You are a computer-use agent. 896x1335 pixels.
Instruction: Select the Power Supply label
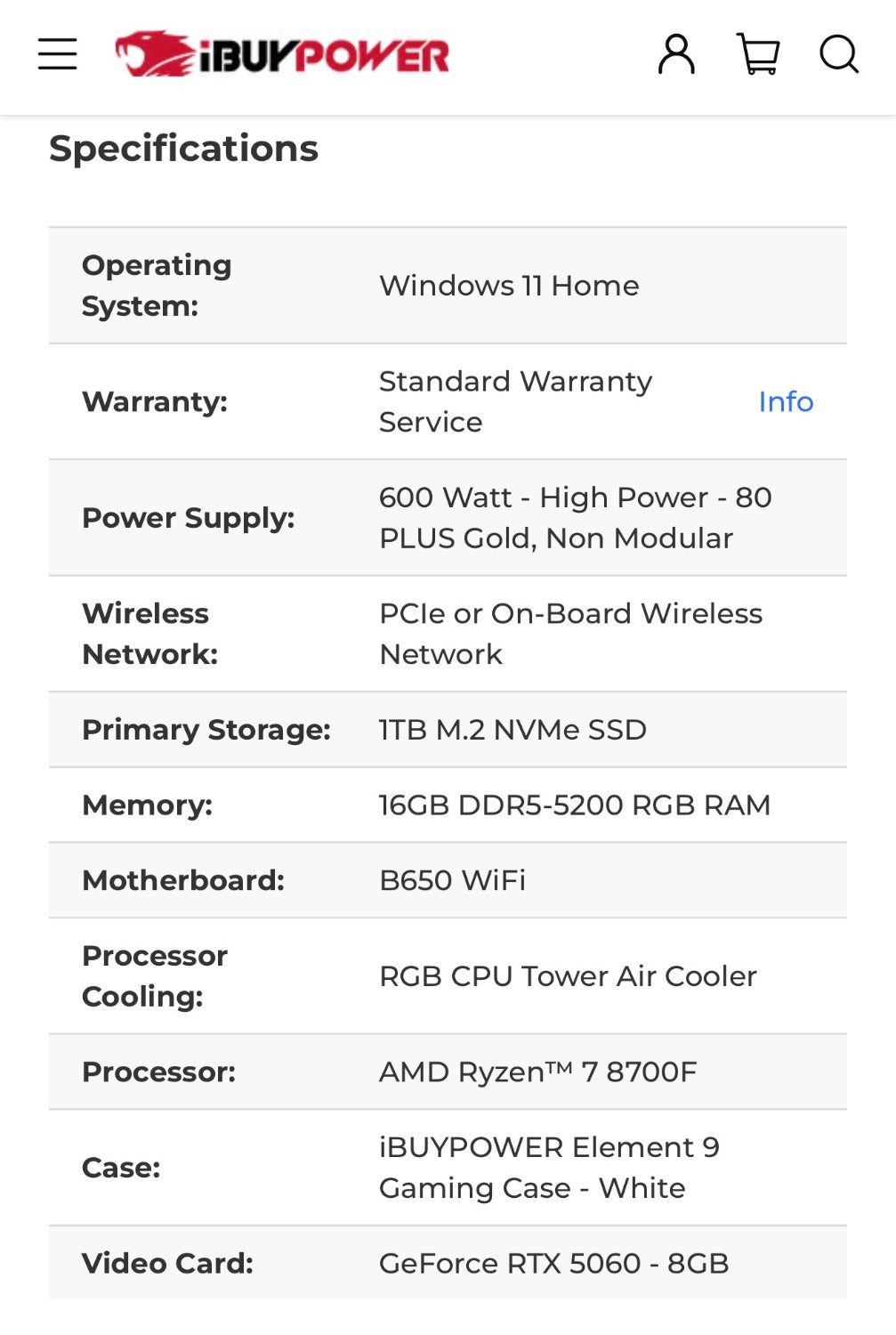coord(188,517)
